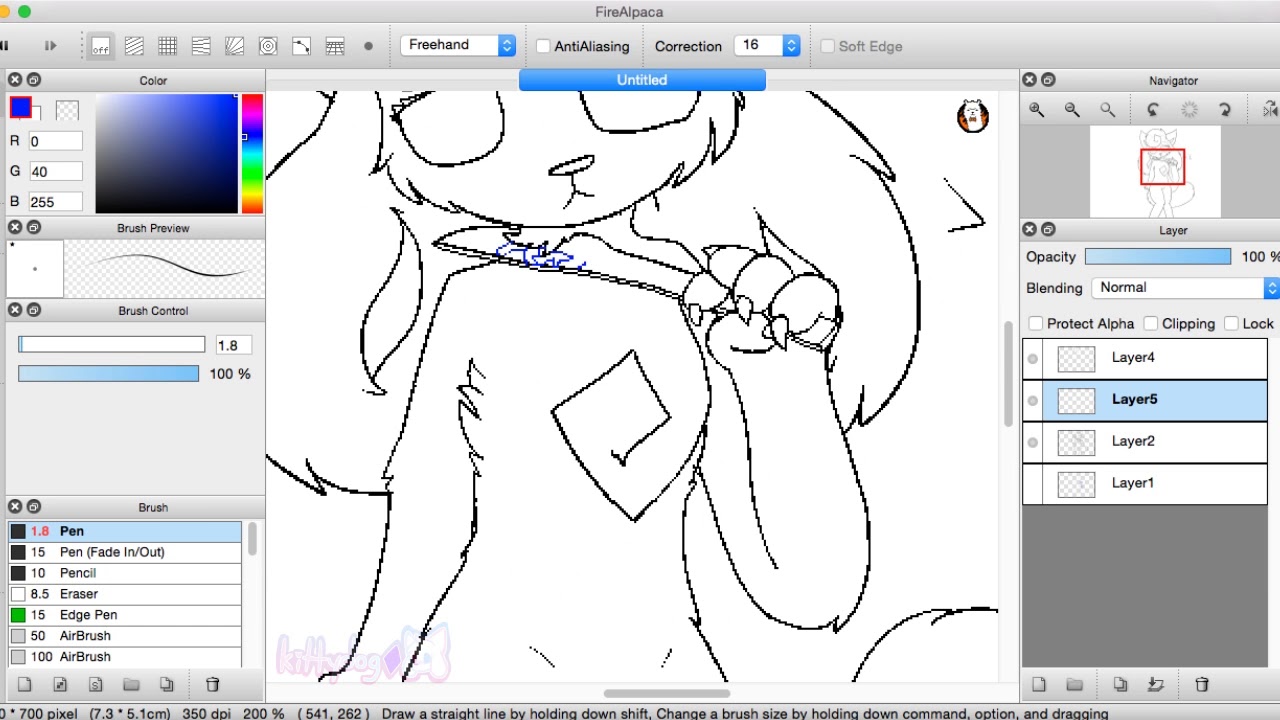The height and width of the screenshot is (720, 1280).
Task: Enable the curve snap guide
Action: point(301,46)
